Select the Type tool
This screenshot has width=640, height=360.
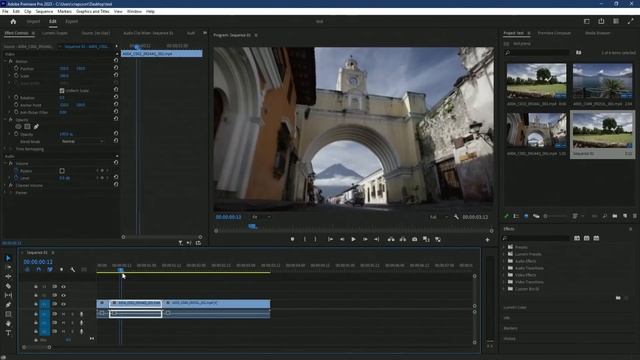pyautogui.click(x=8, y=333)
